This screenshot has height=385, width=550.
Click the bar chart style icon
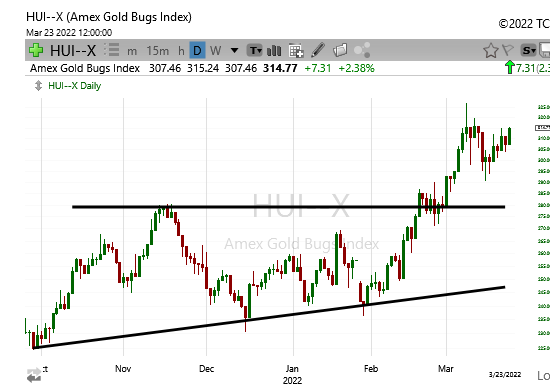click(274, 50)
